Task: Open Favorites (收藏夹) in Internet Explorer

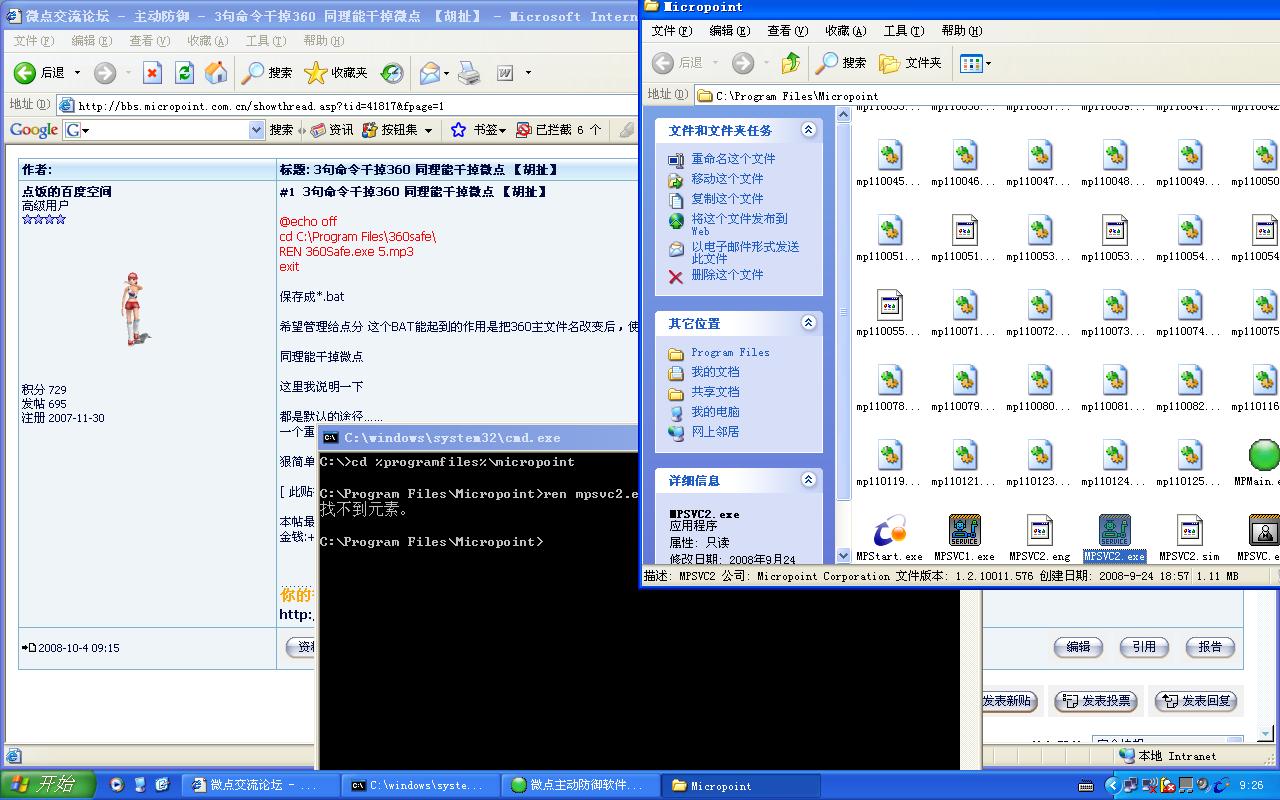Action: (x=336, y=72)
